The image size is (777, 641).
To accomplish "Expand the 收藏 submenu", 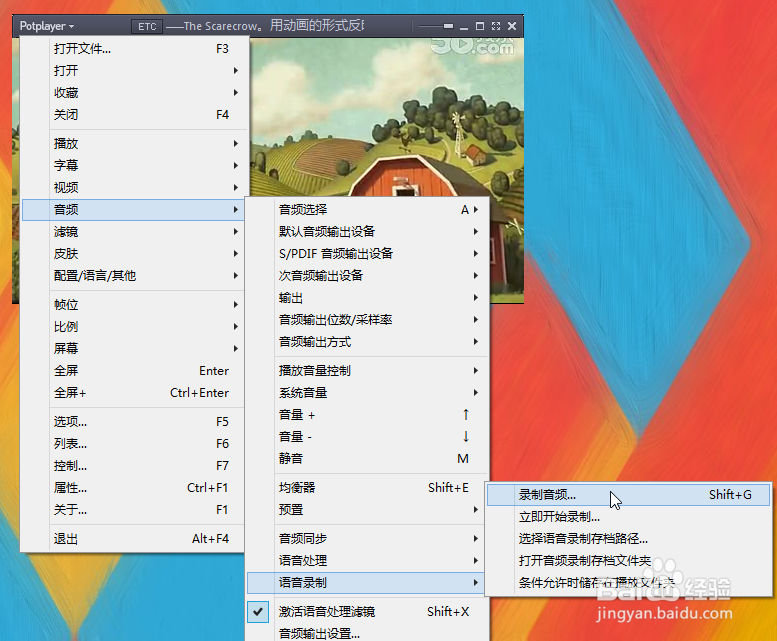I will tap(133, 93).
